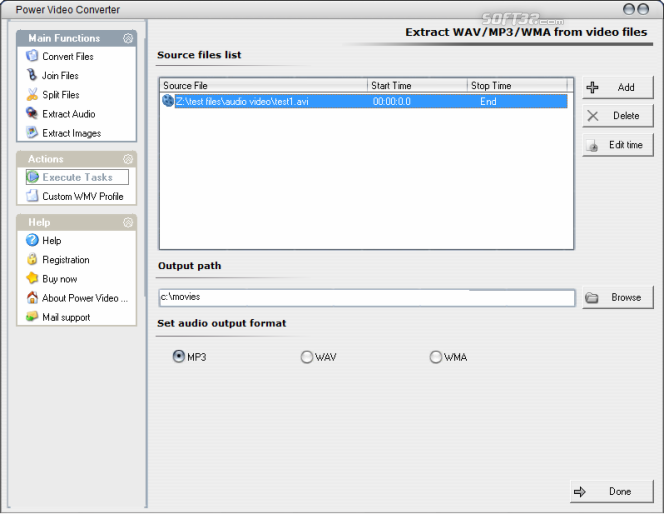Click the Edit time document icon
This screenshot has height=514, width=664.
(x=592, y=146)
